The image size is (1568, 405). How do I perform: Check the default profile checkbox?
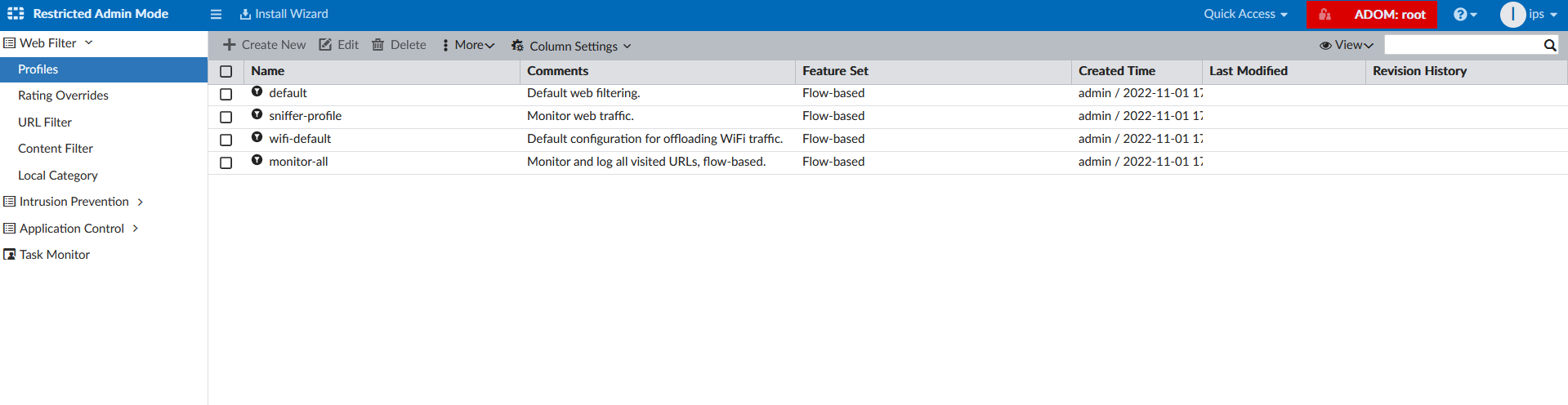click(226, 95)
